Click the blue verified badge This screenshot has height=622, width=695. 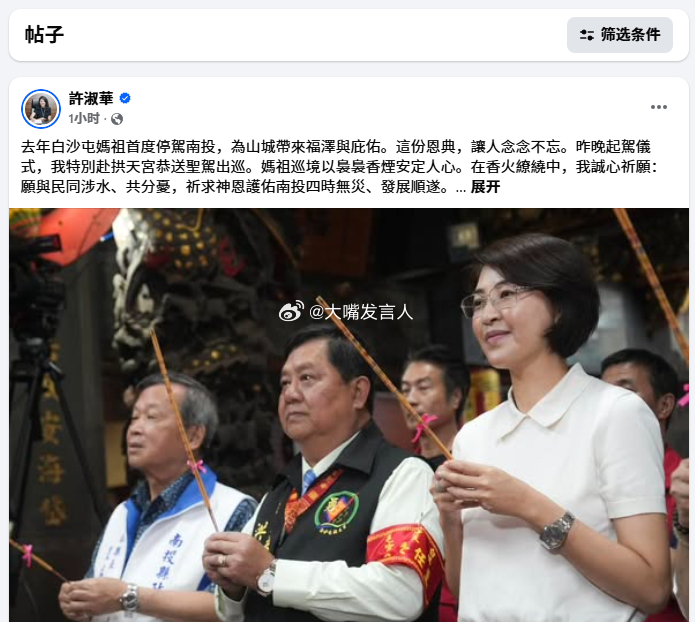point(125,98)
